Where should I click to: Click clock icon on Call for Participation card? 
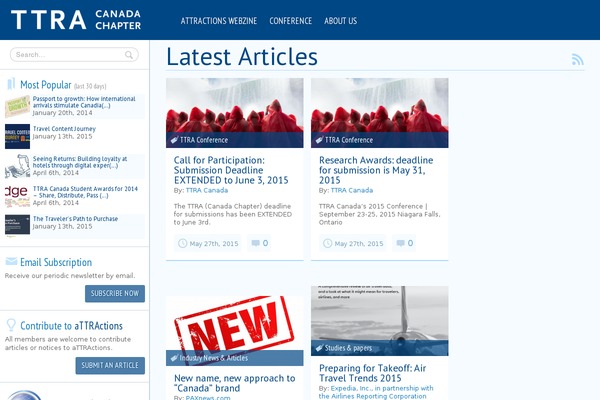[183, 243]
